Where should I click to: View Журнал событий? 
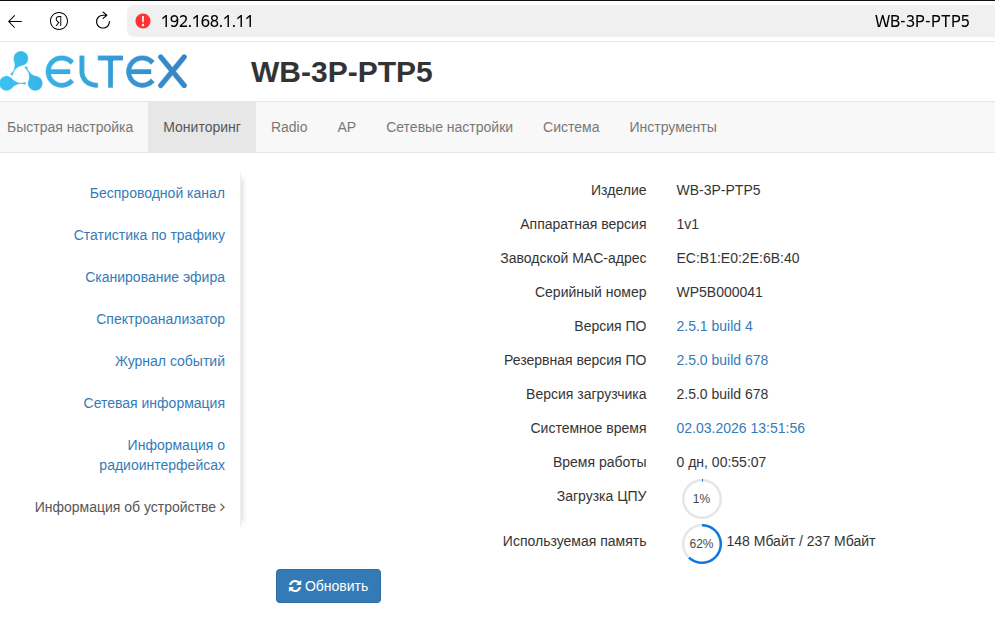[x=170, y=361]
